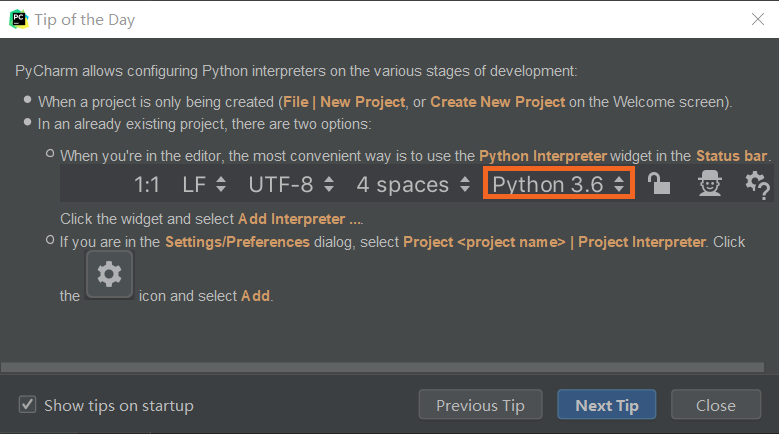Click the PyCharm logo in title bar
Screen dimensions: 779x434
tap(18, 19)
